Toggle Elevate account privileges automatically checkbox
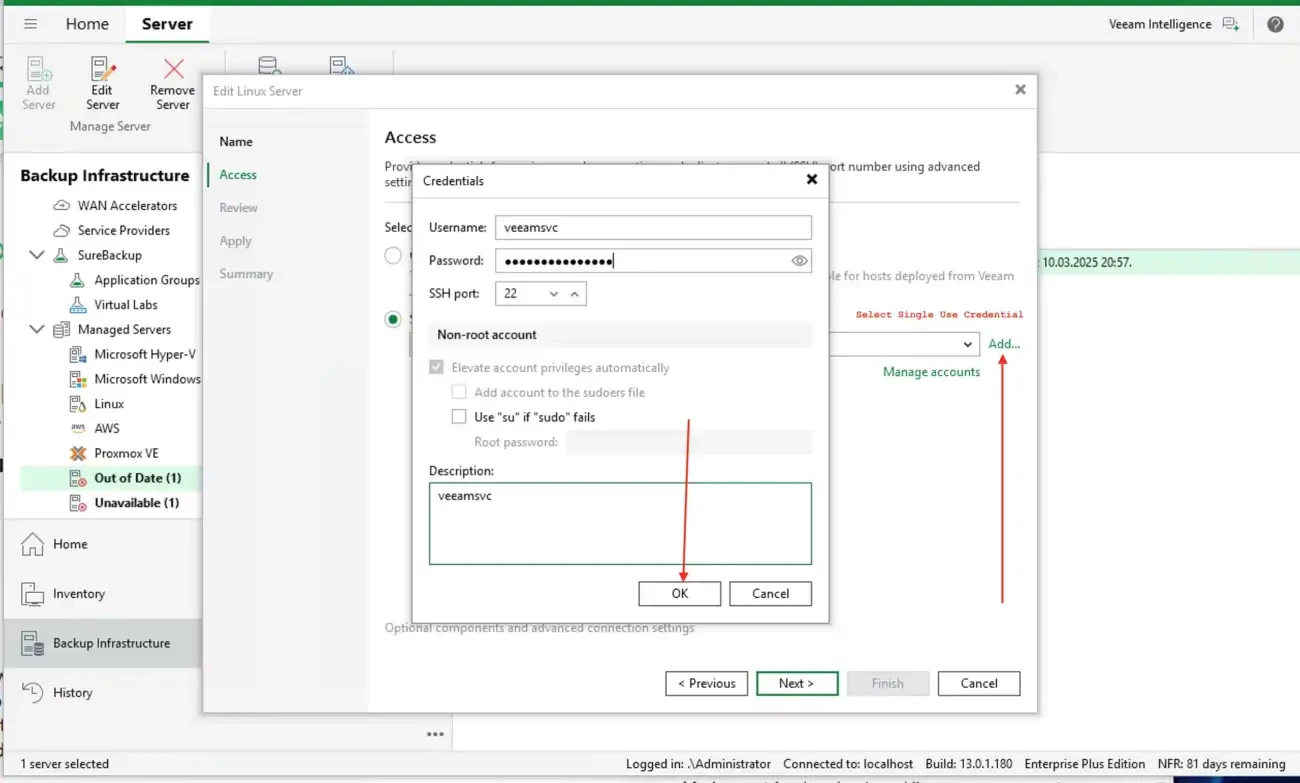Viewport: 1300px width, 783px height. point(436,367)
